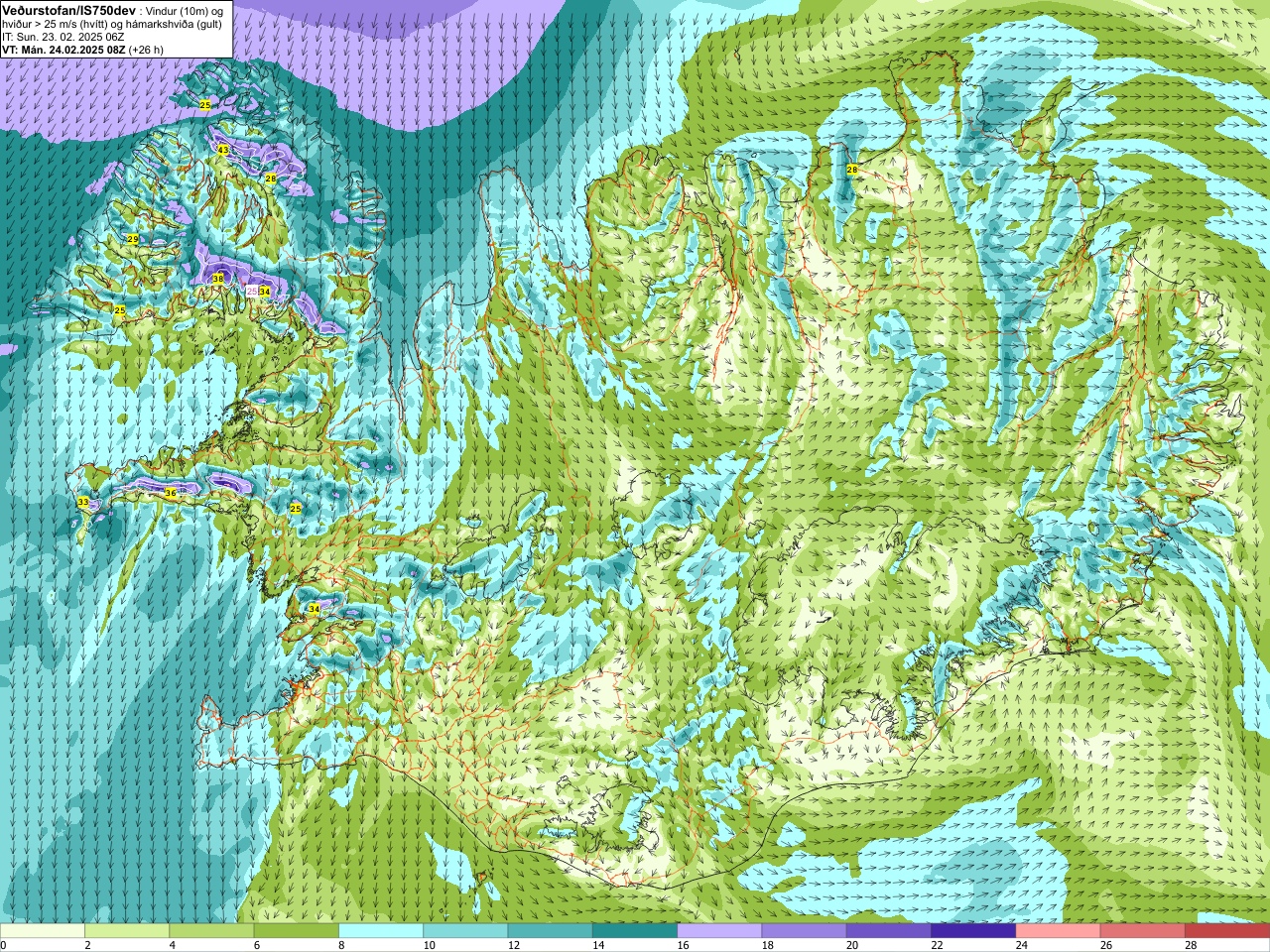Click the 'hviður > 25 m/s (hvítt)' line
Screen dimensions: 1270x952
[x=56, y=24]
